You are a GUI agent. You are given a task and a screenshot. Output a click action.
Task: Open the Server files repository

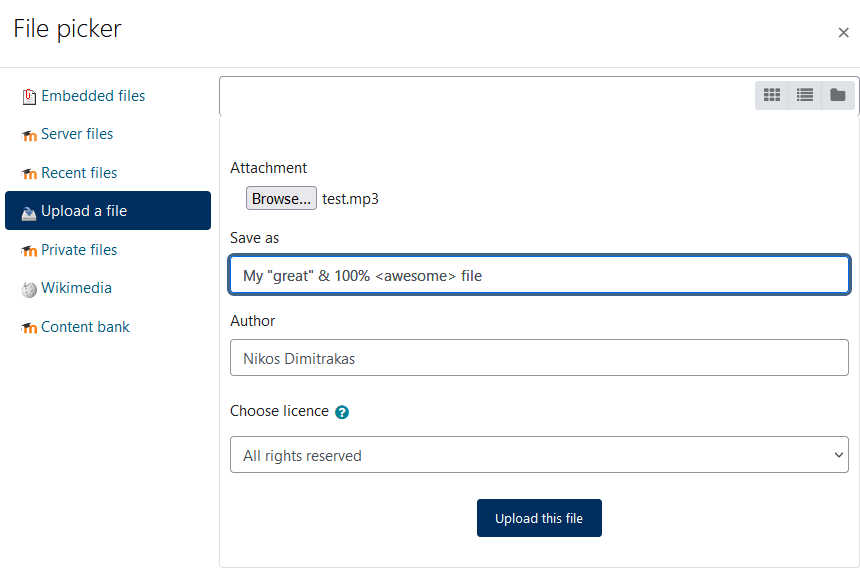77,134
